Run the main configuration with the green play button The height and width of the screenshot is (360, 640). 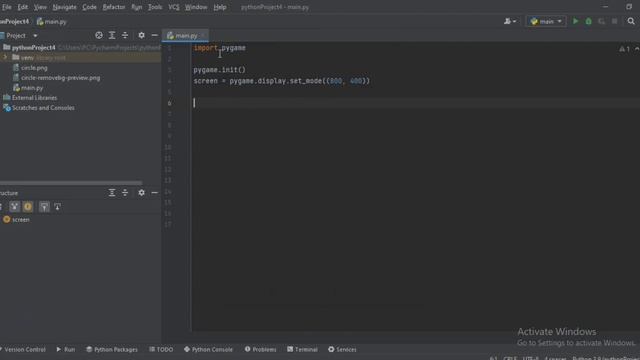pyautogui.click(x=576, y=21)
